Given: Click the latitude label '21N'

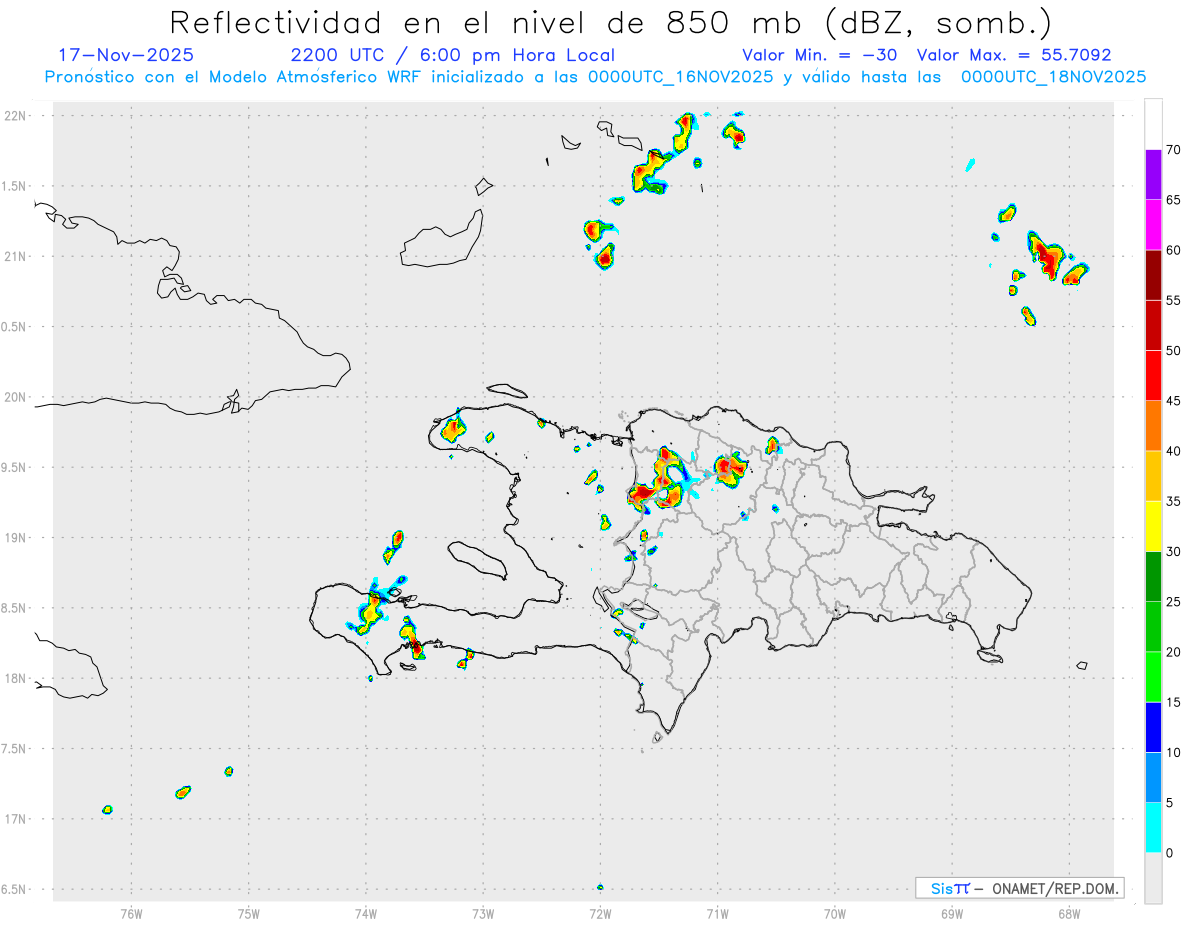Looking at the screenshot, I should pos(17,256).
